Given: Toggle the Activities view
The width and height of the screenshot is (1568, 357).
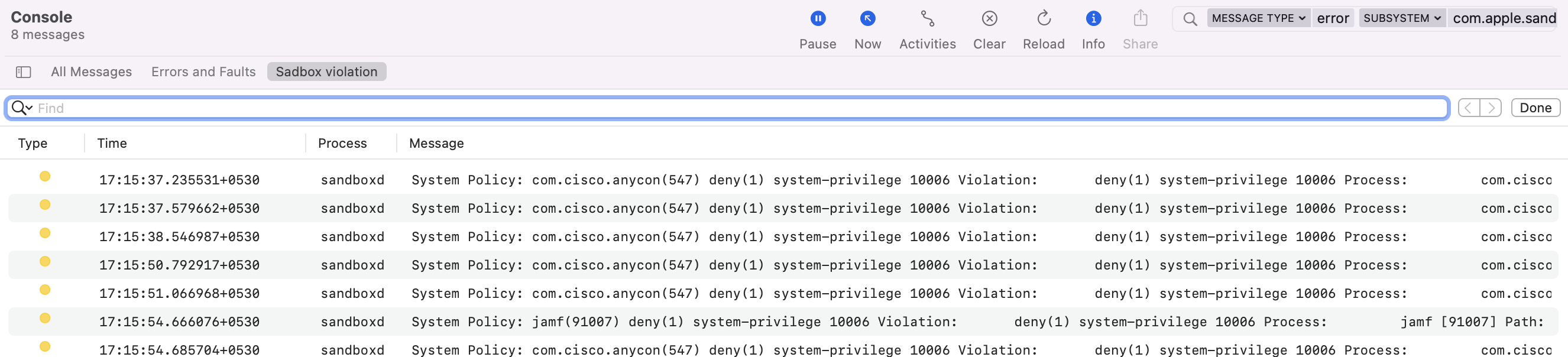Looking at the screenshot, I should [927, 19].
